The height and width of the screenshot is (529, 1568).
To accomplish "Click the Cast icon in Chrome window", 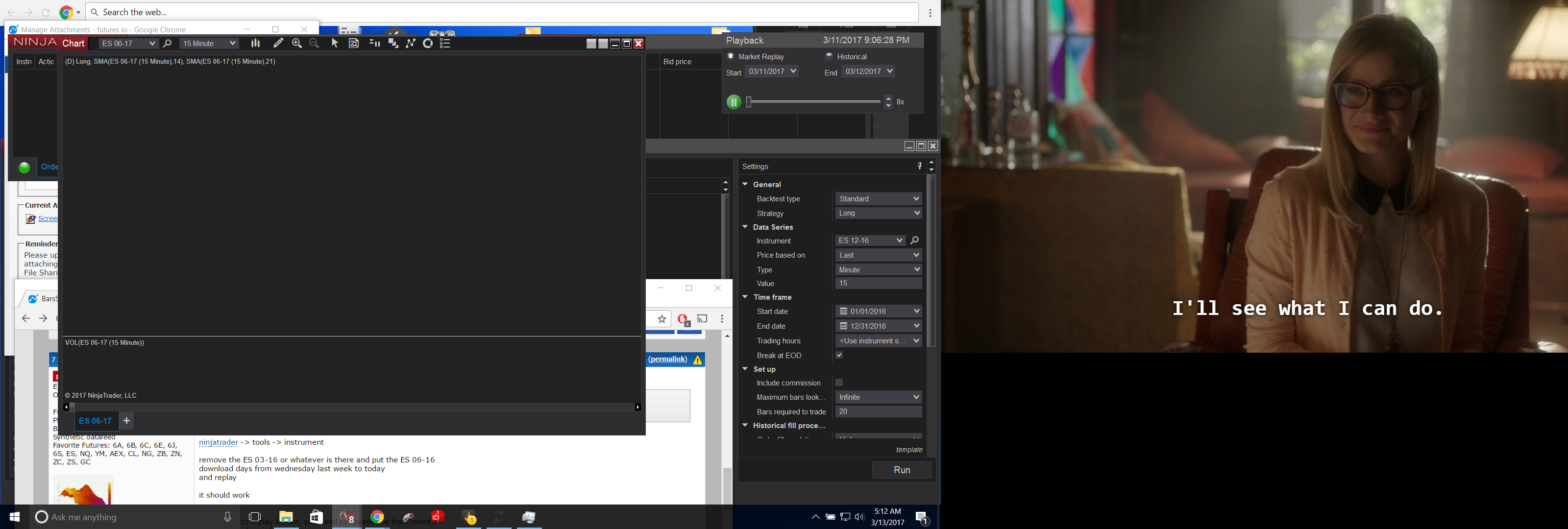I will tap(703, 318).
